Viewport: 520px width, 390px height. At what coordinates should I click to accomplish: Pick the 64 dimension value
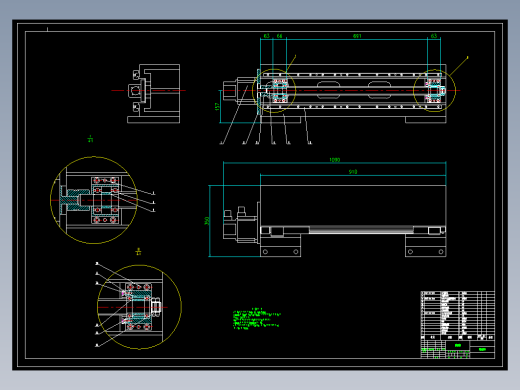coord(280,36)
